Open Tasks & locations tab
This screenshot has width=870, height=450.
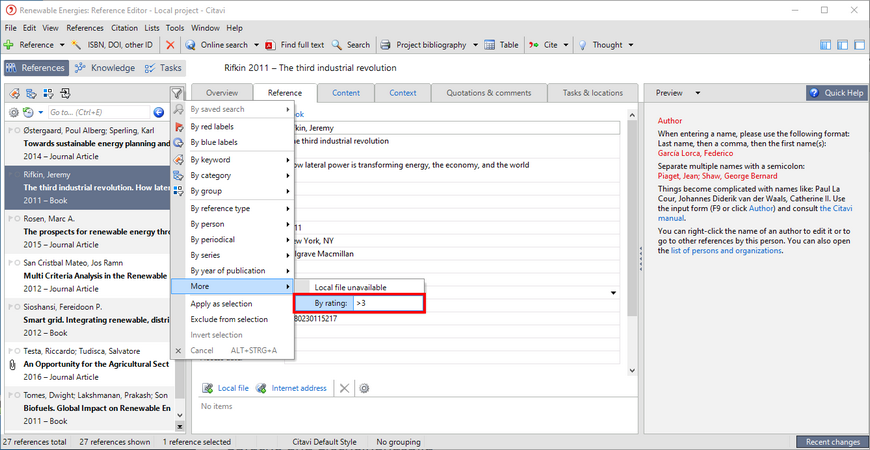[x=593, y=93]
